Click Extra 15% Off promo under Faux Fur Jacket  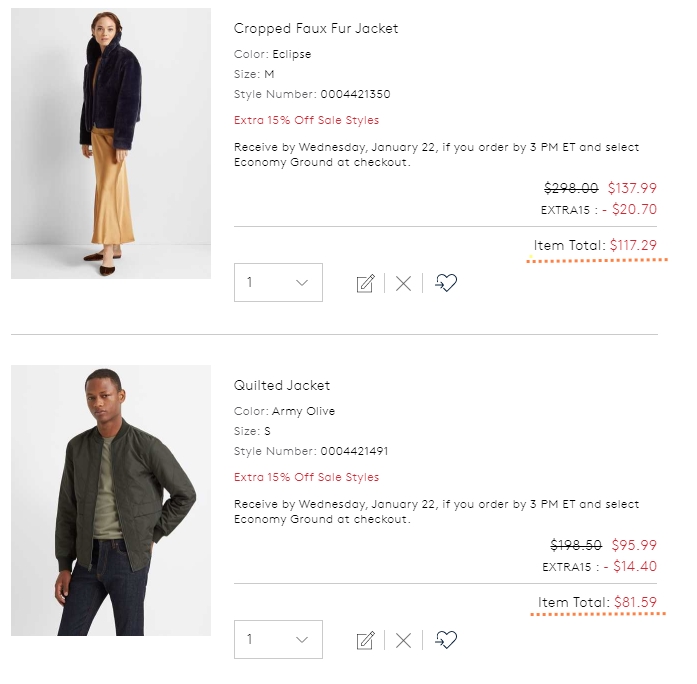point(306,120)
